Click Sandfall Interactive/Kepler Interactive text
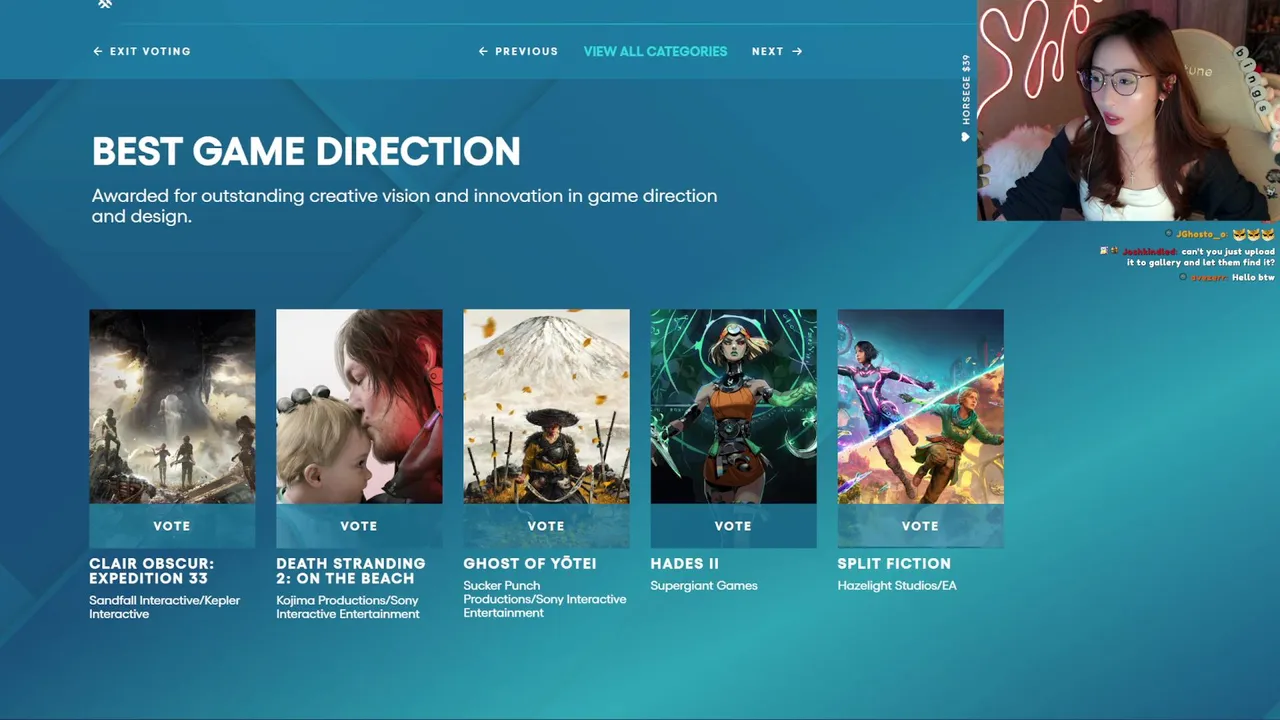The width and height of the screenshot is (1280, 720). 164,607
